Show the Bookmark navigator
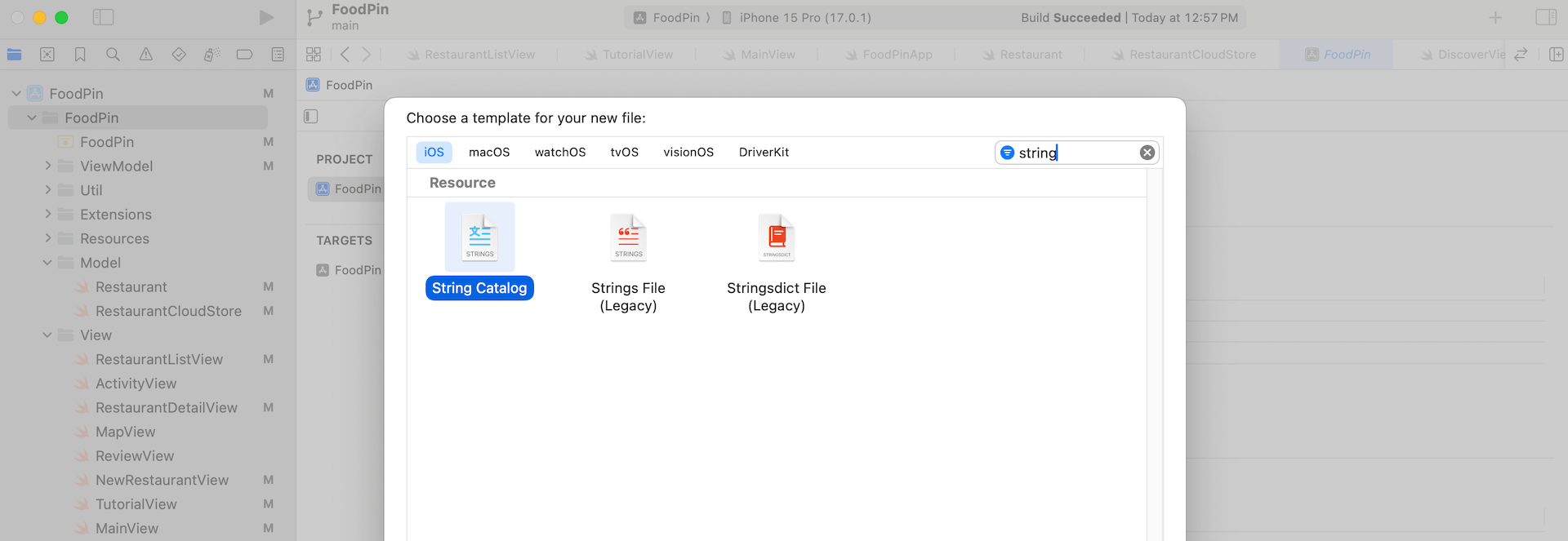This screenshot has height=541, width=1568. click(x=80, y=55)
